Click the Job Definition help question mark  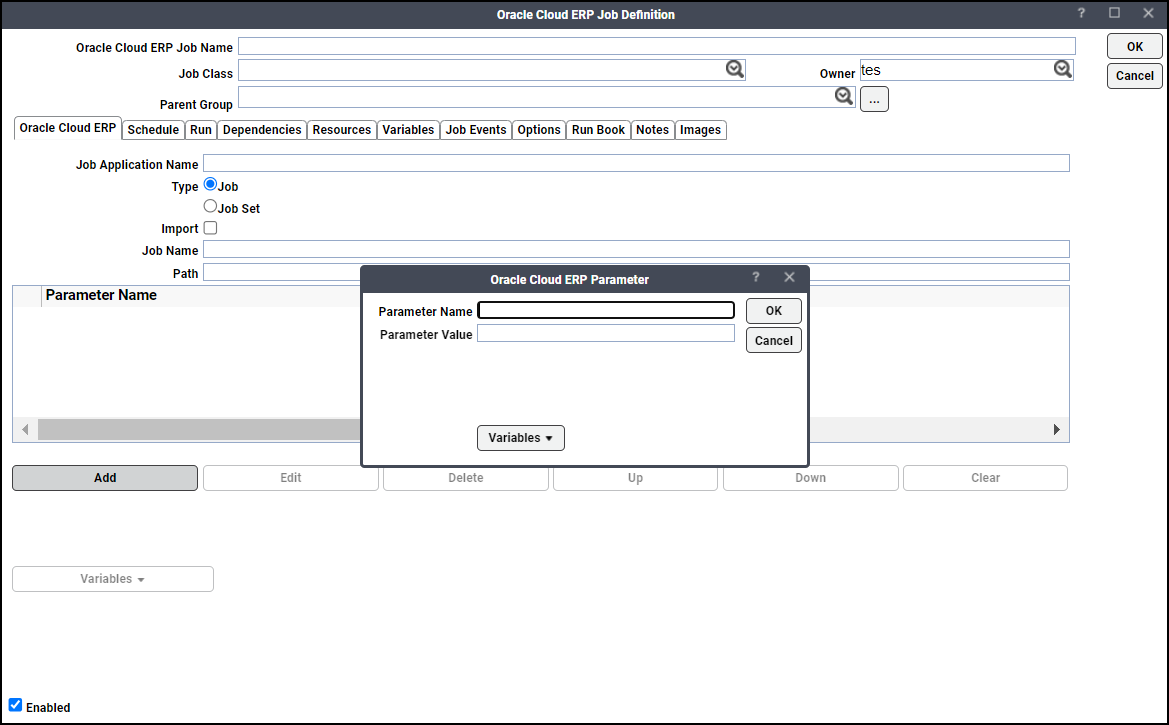point(1081,13)
